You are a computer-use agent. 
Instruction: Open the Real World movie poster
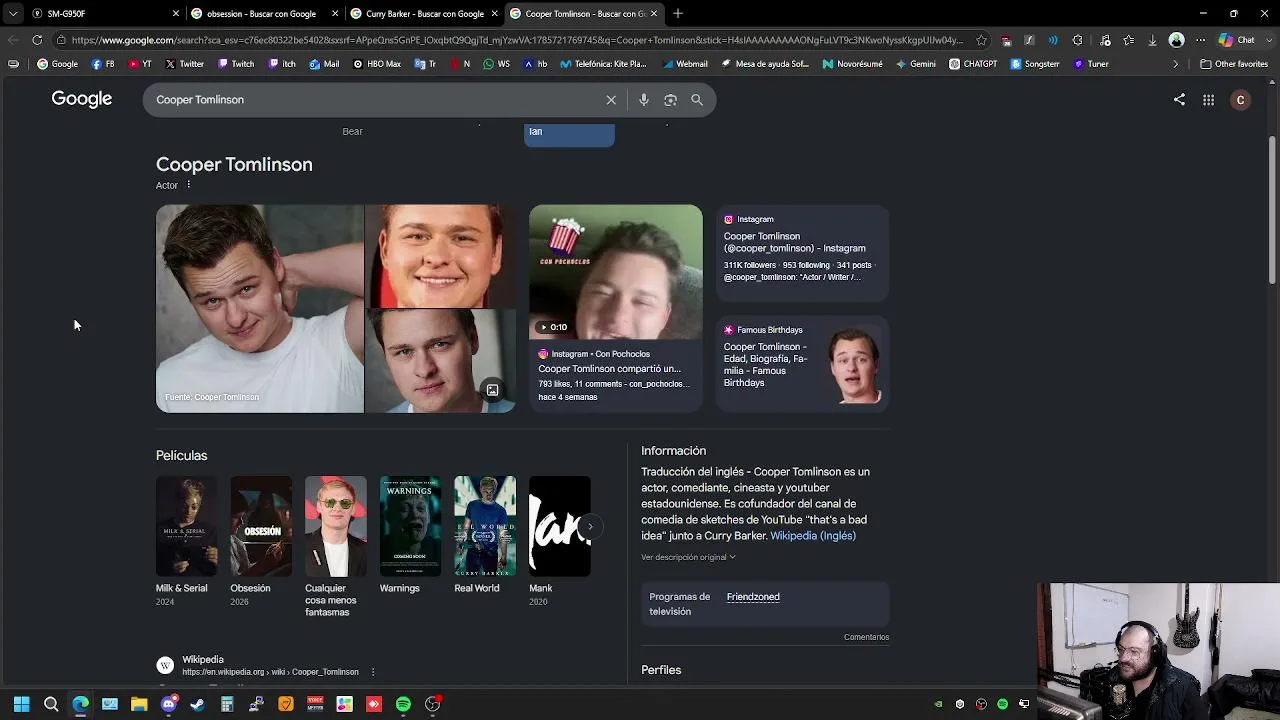(485, 526)
